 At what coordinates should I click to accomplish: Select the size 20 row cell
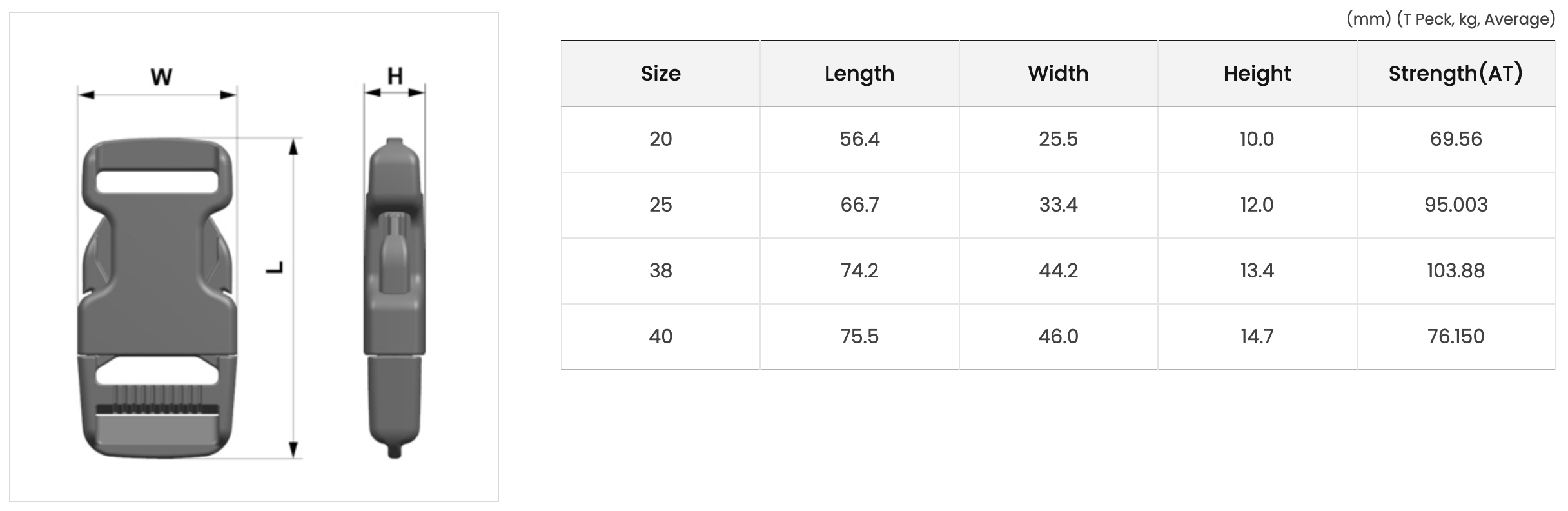(x=660, y=139)
